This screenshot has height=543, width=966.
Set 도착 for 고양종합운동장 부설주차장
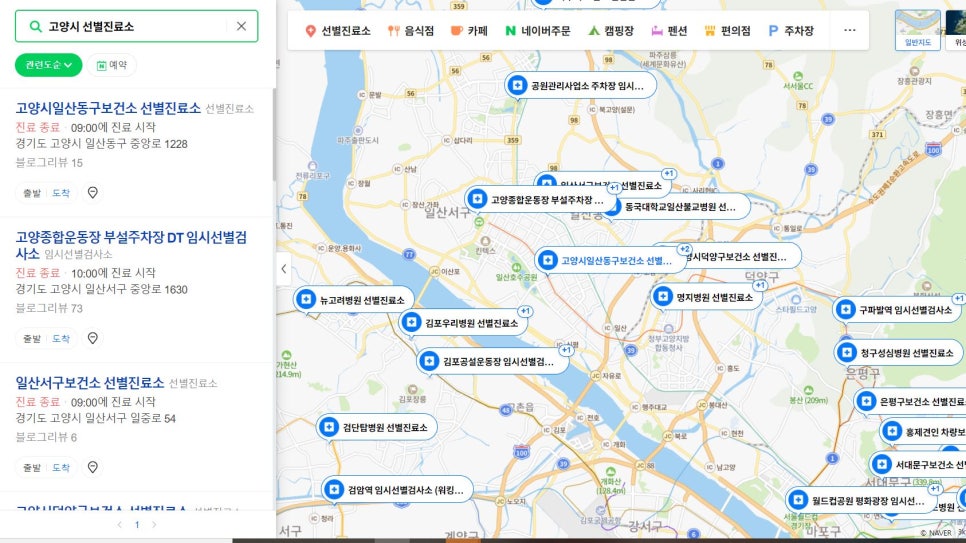click(61, 338)
